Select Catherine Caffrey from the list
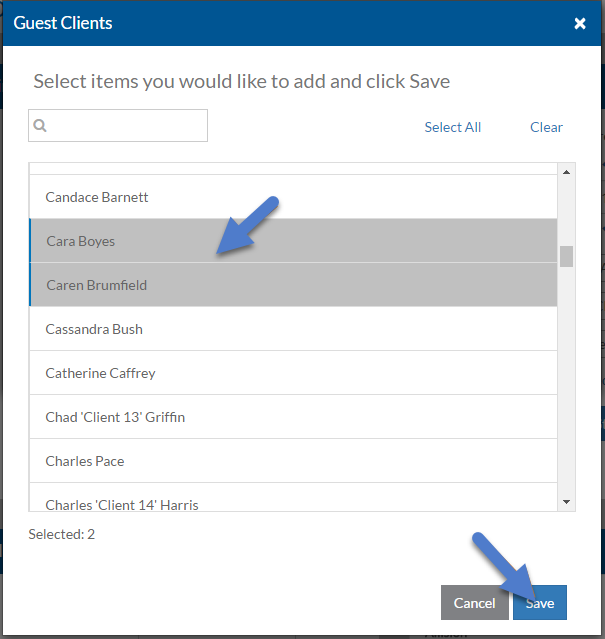Image resolution: width=605 pixels, height=639 pixels. pyautogui.click(x=293, y=373)
